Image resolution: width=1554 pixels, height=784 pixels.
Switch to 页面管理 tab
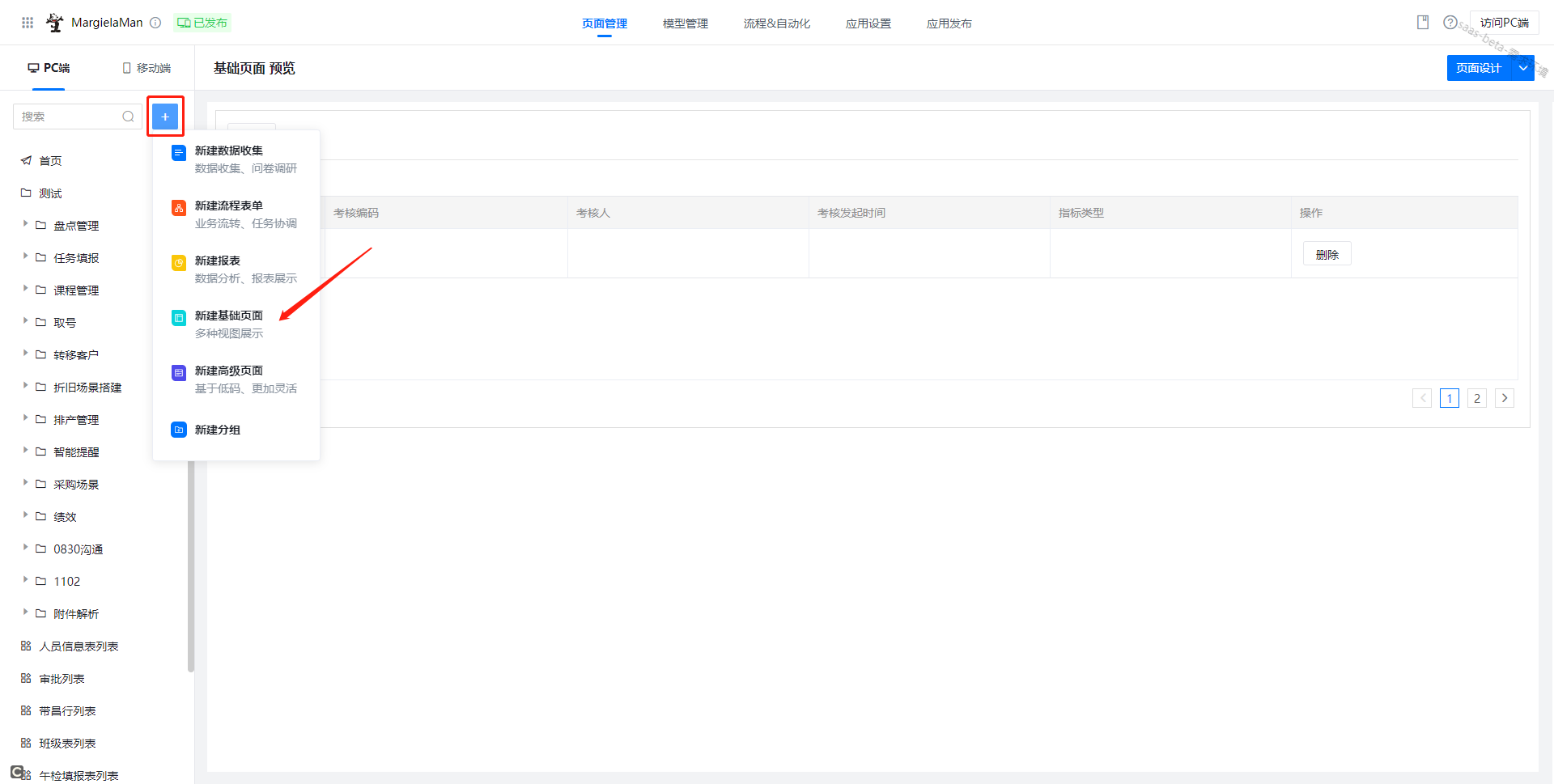(x=605, y=23)
